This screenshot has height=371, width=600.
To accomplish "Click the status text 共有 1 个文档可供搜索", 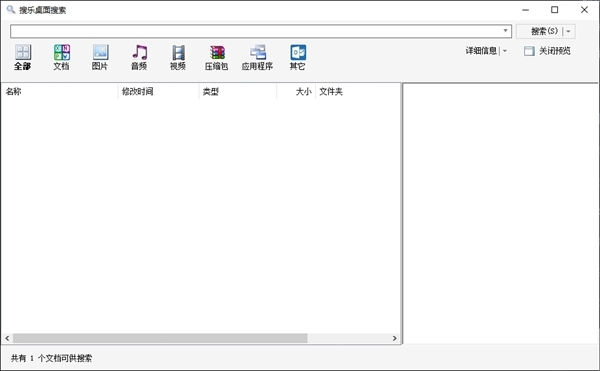I will click(x=51, y=358).
